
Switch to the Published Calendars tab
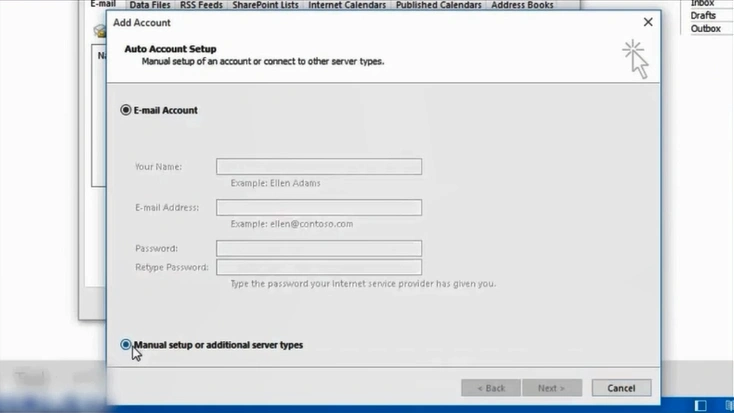[x=439, y=5]
